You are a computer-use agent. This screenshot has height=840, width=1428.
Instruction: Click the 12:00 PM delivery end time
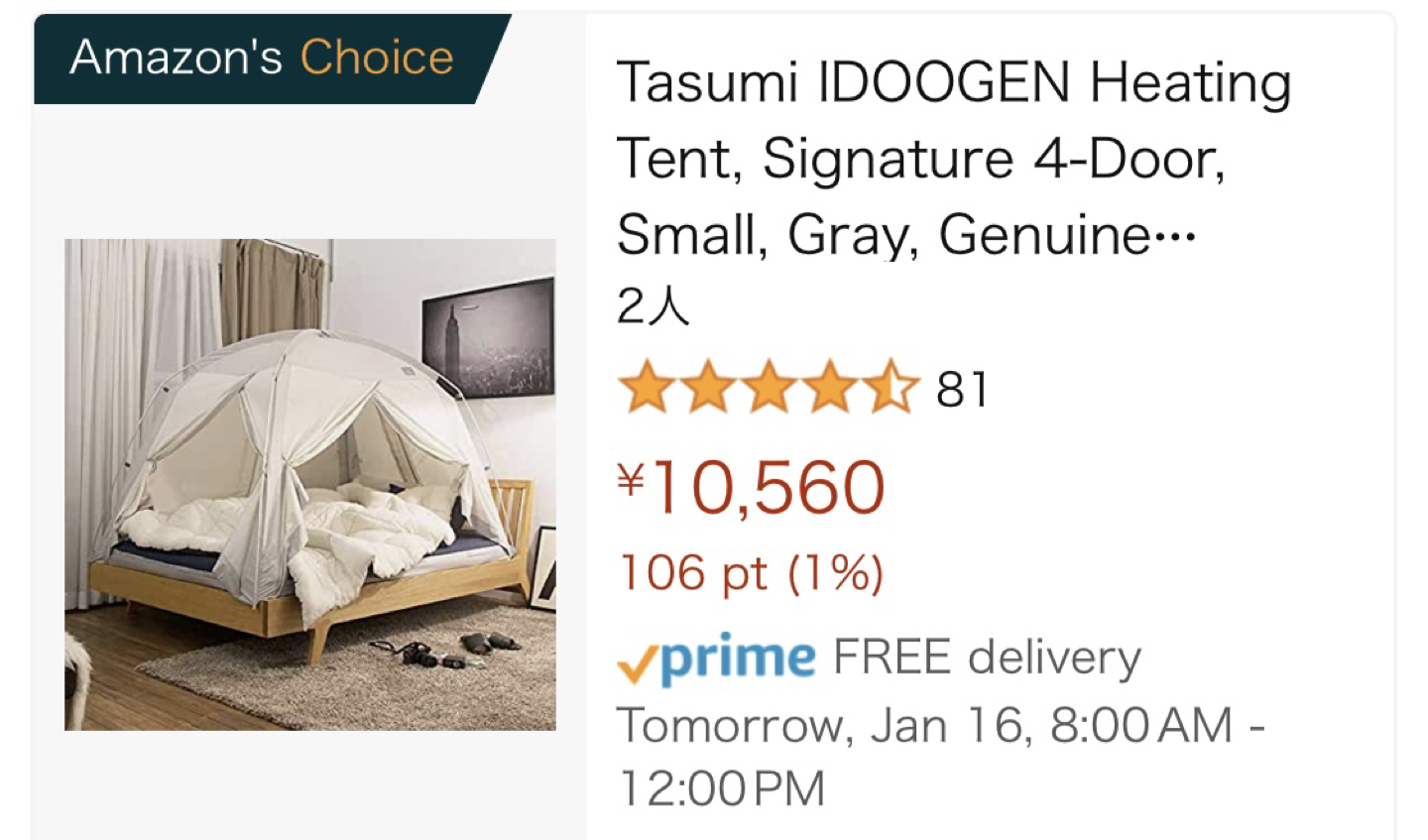tap(721, 788)
